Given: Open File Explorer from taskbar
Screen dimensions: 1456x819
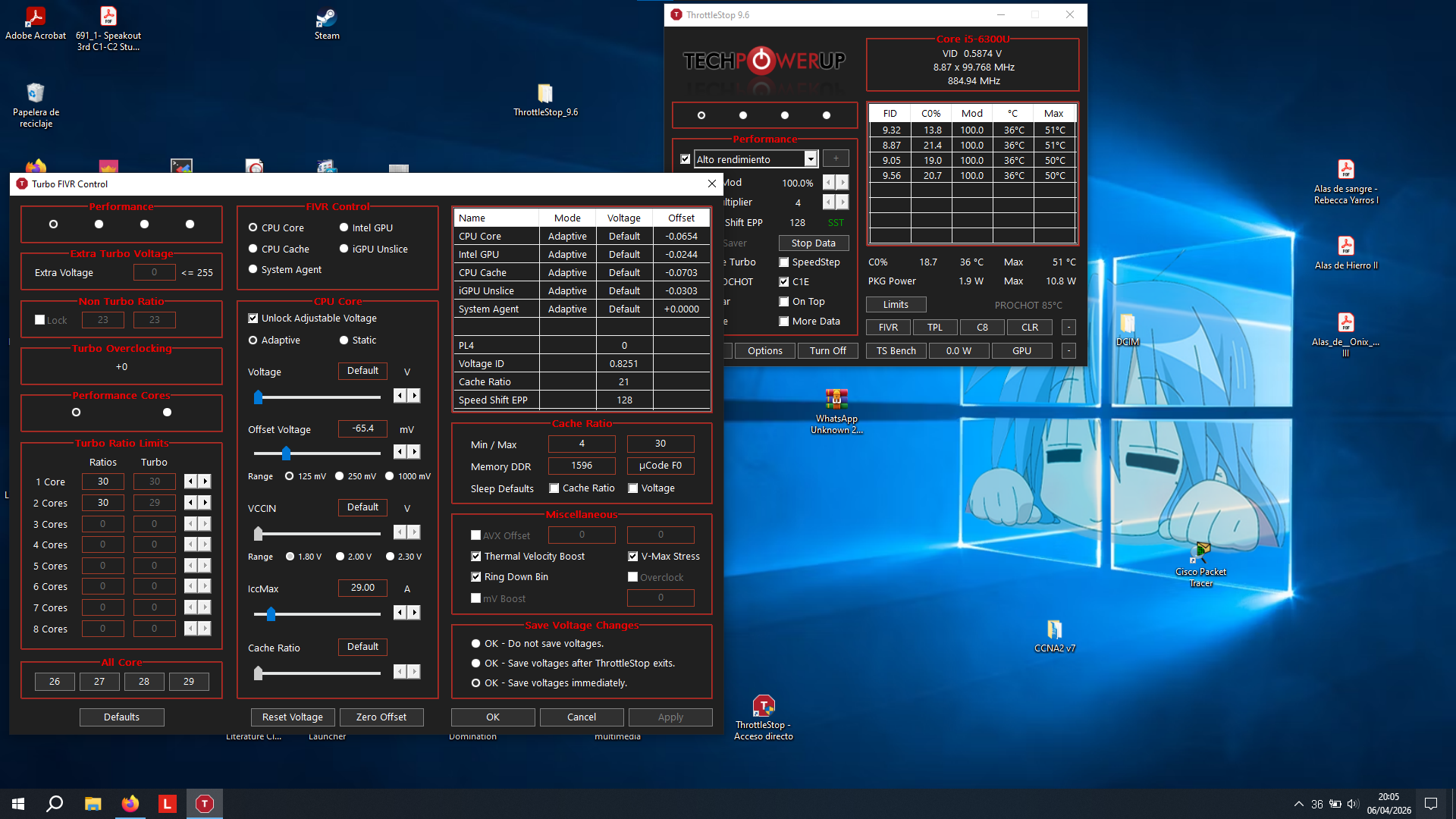Looking at the screenshot, I should pyautogui.click(x=93, y=804).
